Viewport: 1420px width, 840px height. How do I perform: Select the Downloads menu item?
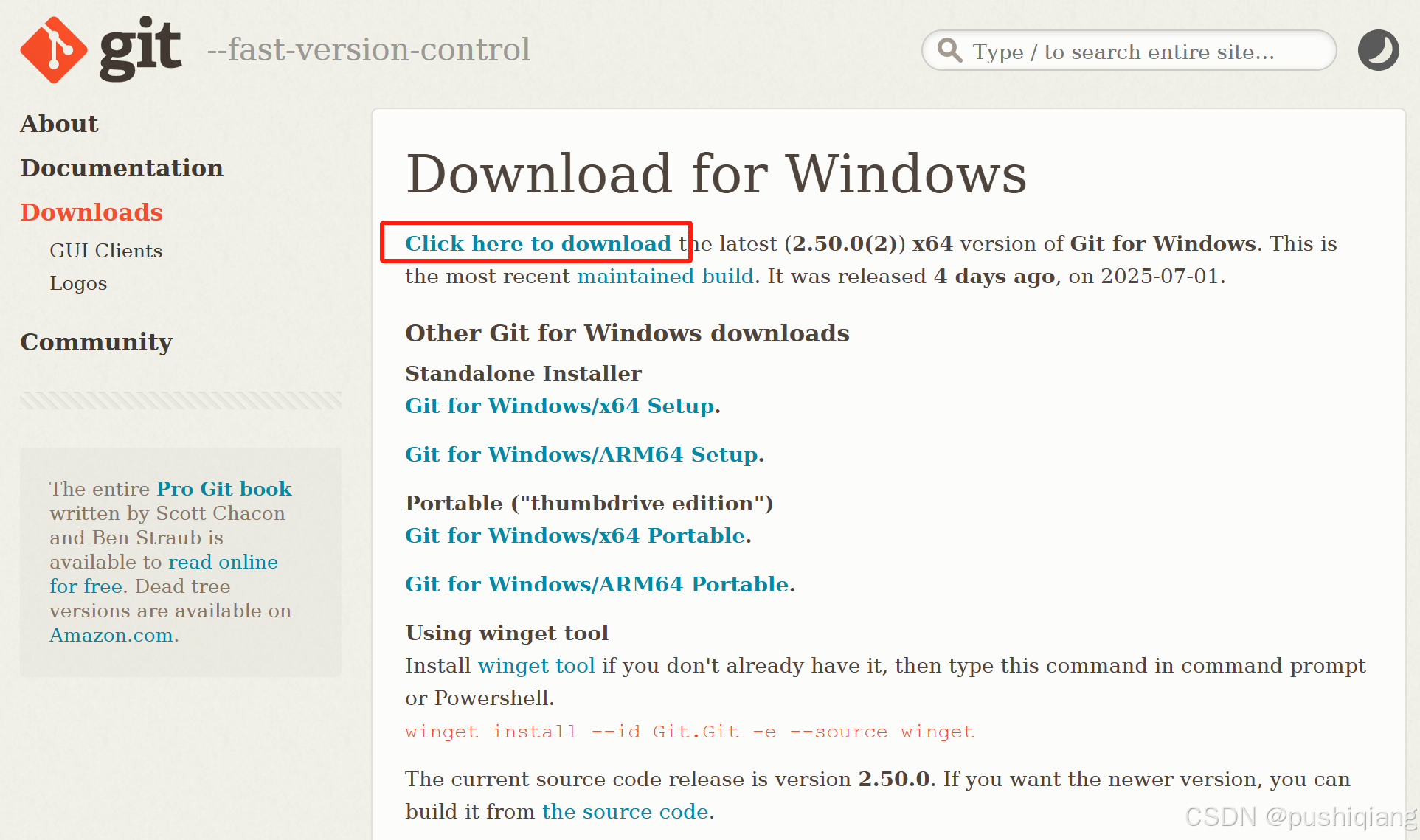click(x=91, y=212)
